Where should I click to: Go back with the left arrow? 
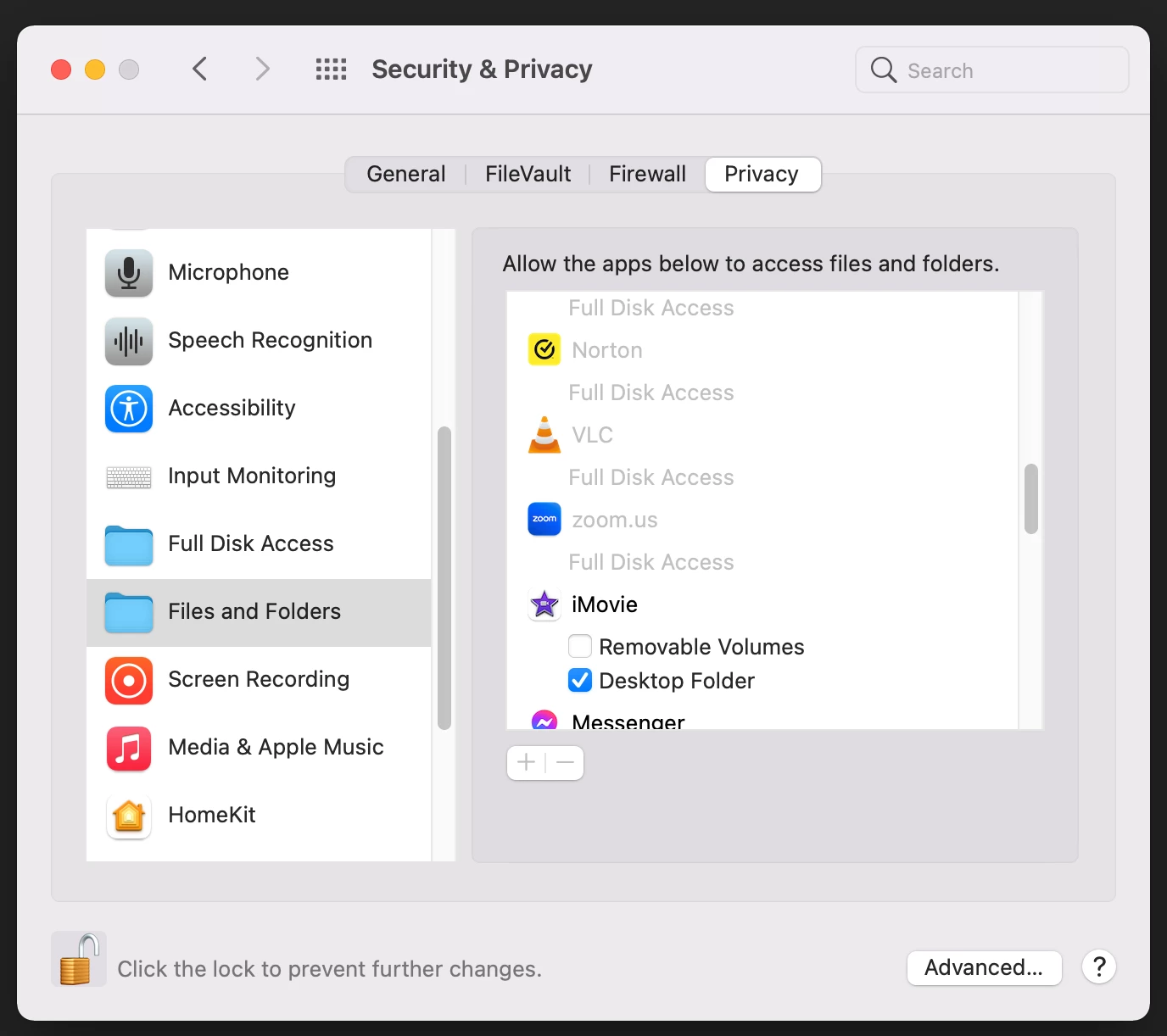pyautogui.click(x=200, y=69)
